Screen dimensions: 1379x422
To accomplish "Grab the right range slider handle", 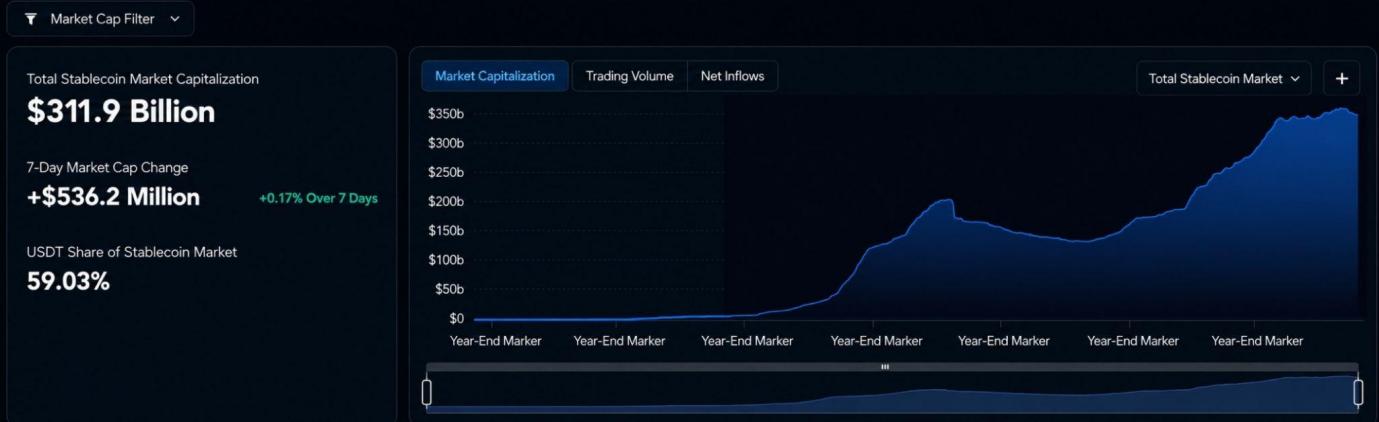I will (x=1358, y=392).
